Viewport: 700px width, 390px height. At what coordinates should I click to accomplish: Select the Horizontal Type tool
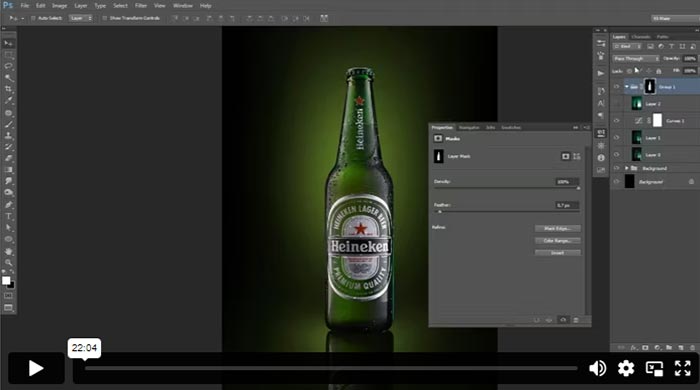(8, 216)
